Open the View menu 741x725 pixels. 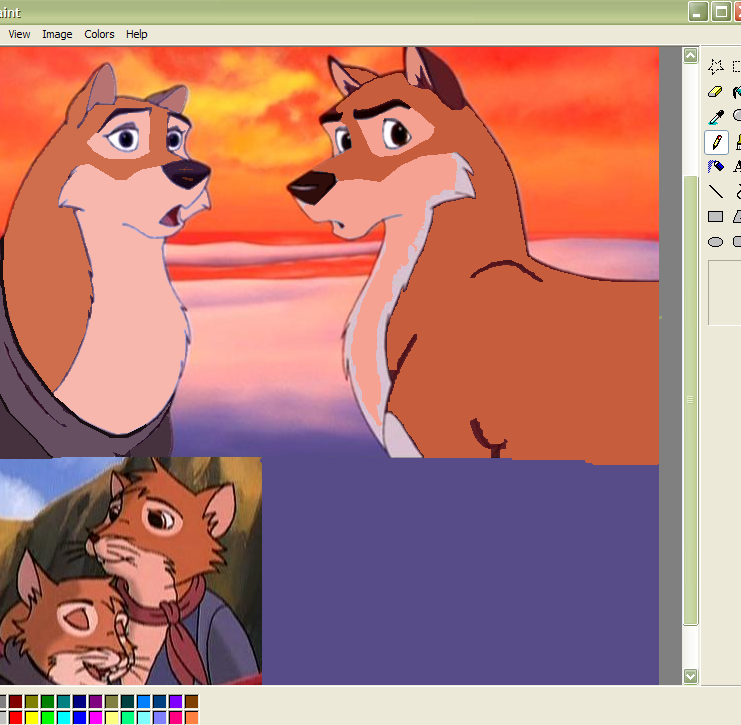19,34
